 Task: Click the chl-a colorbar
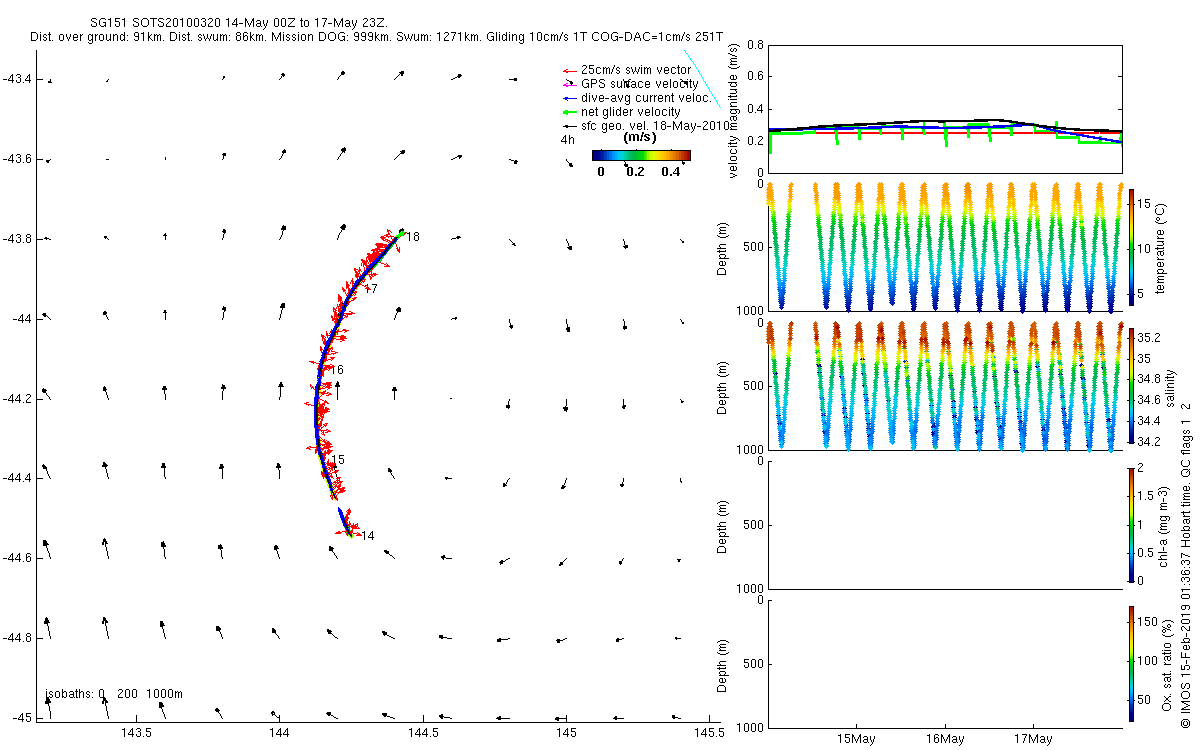point(1131,524)
